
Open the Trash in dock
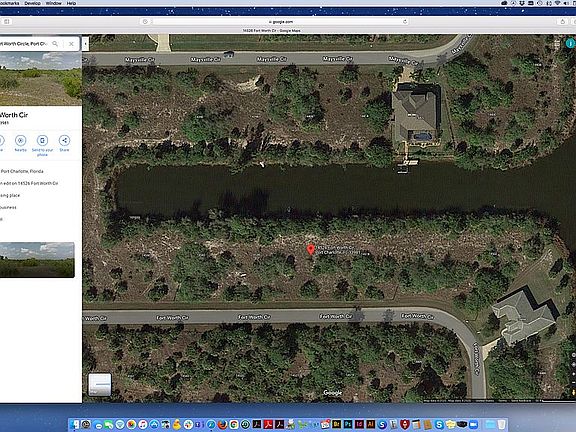click(x=501, y=424)
